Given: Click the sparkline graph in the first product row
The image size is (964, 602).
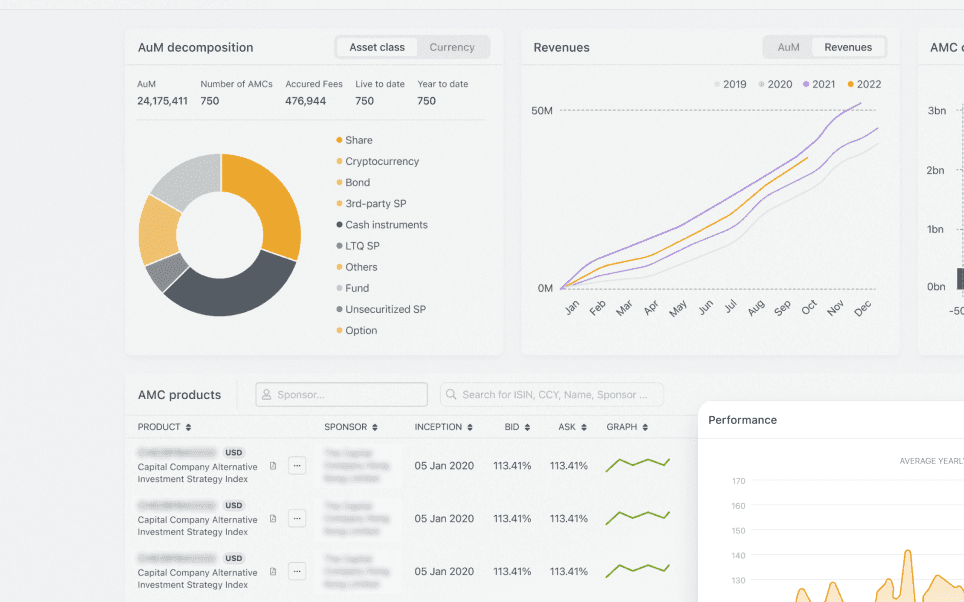Looking at the screenshot, I should click(638, 465).
